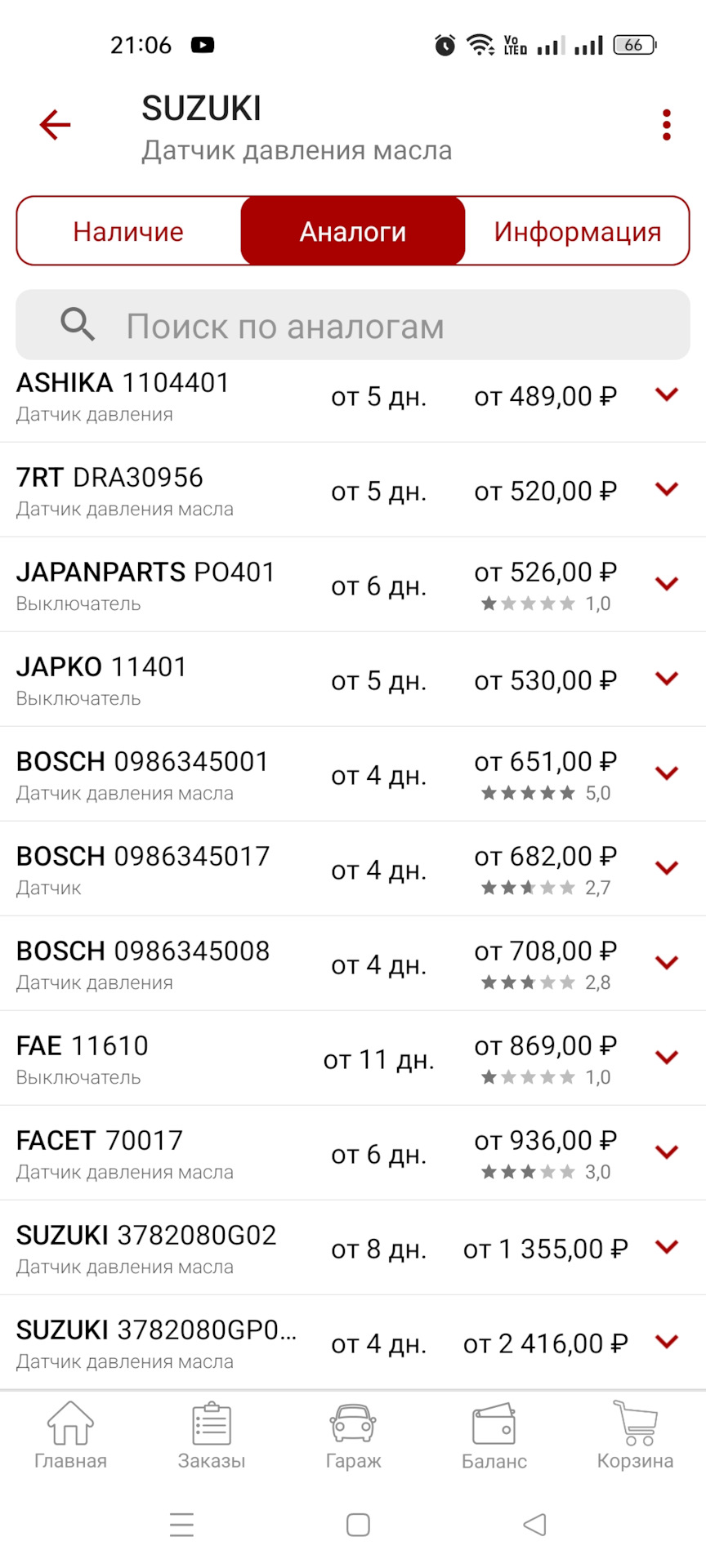Expand the FACET 70017 chevron

click(667, 1152)
